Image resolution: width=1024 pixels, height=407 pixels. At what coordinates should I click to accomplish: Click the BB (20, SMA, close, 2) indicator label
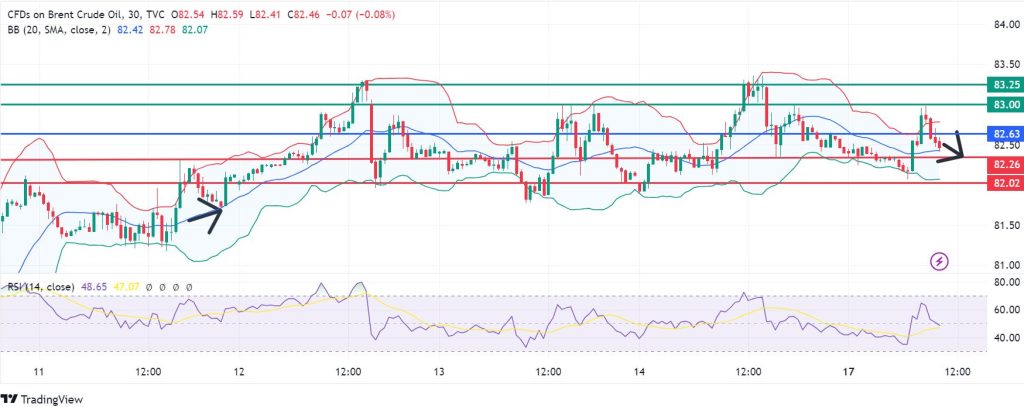(x=57, y=29)
